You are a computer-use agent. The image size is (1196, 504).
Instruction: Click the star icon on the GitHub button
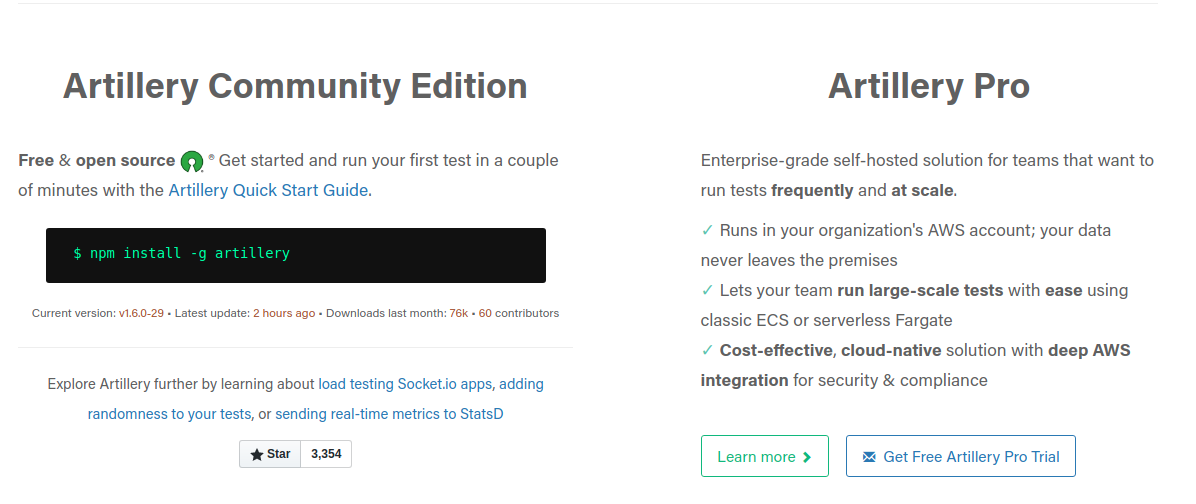point(257,455)
